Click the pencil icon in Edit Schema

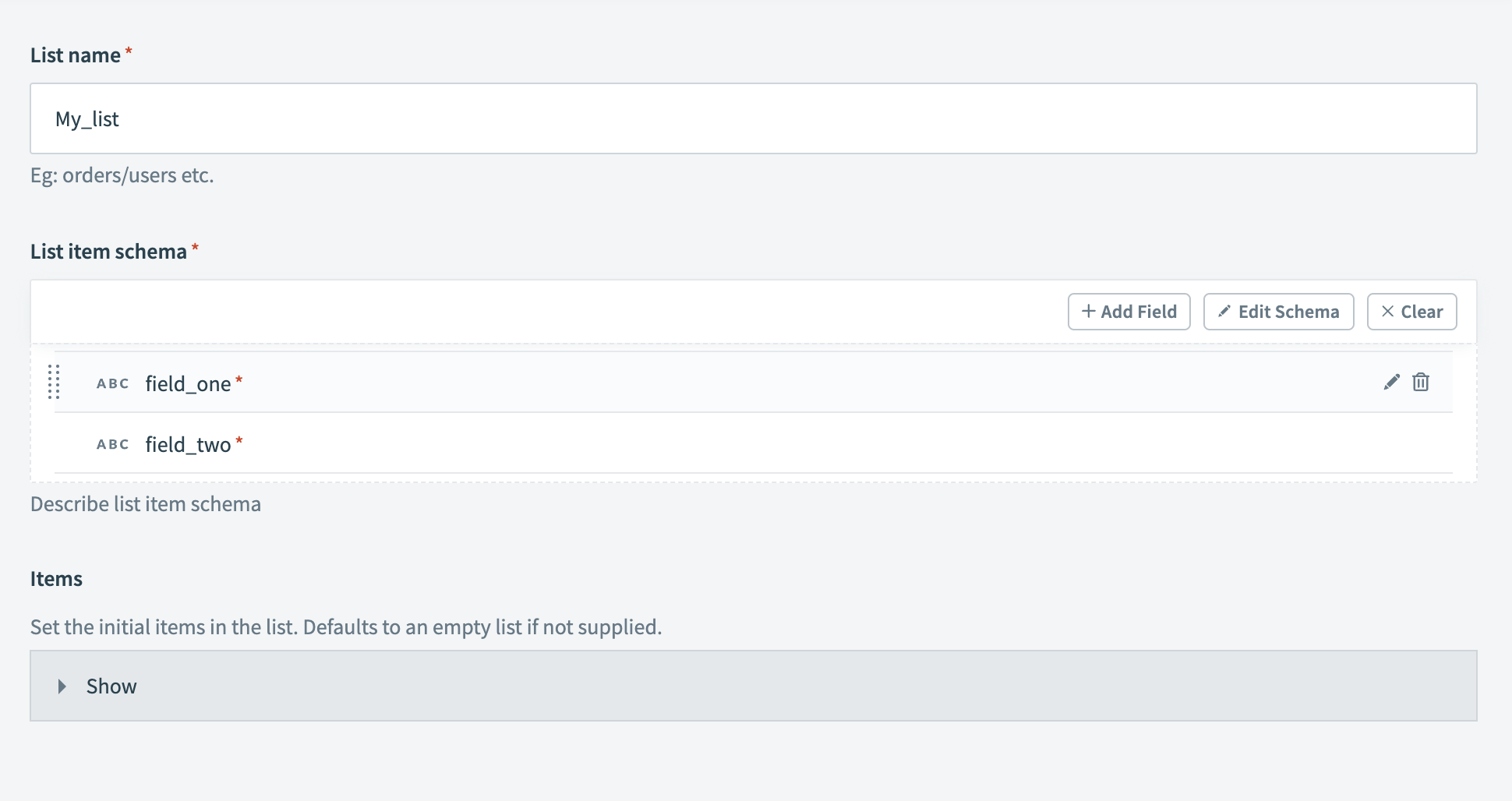pos(1224,311)
